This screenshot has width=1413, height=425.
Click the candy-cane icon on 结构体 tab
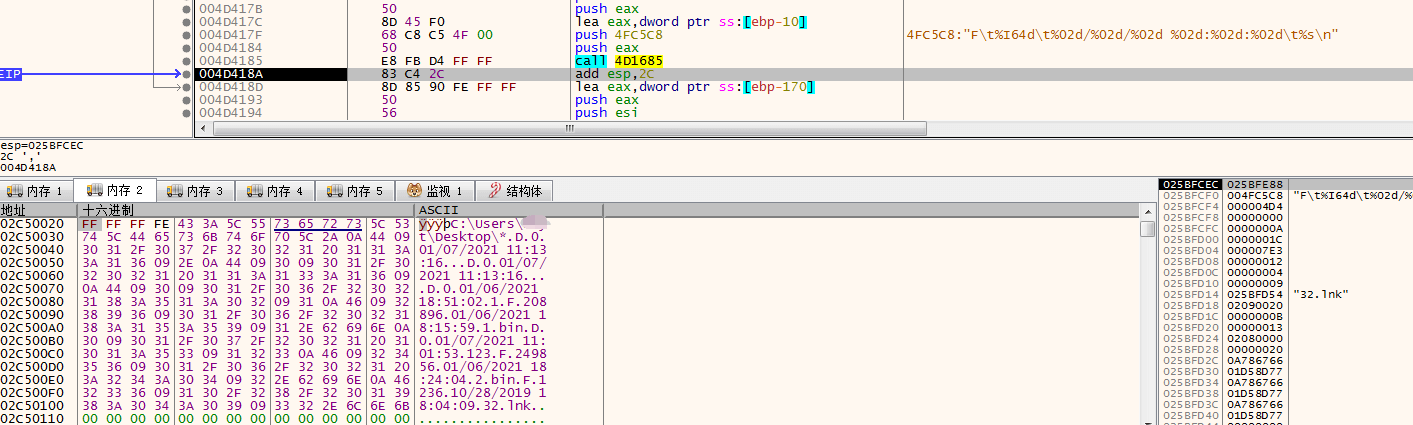click(x=494, y=191)
